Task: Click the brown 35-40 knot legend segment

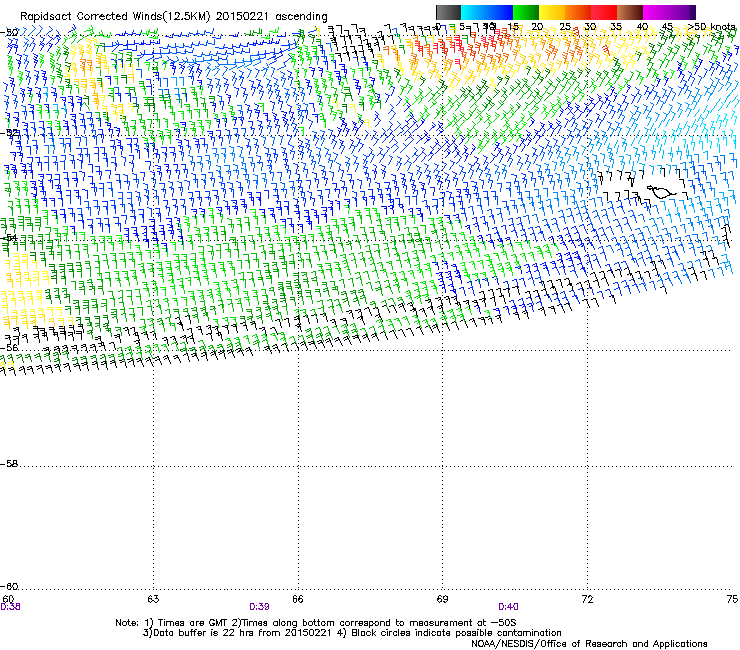Action: pos(630,12)
